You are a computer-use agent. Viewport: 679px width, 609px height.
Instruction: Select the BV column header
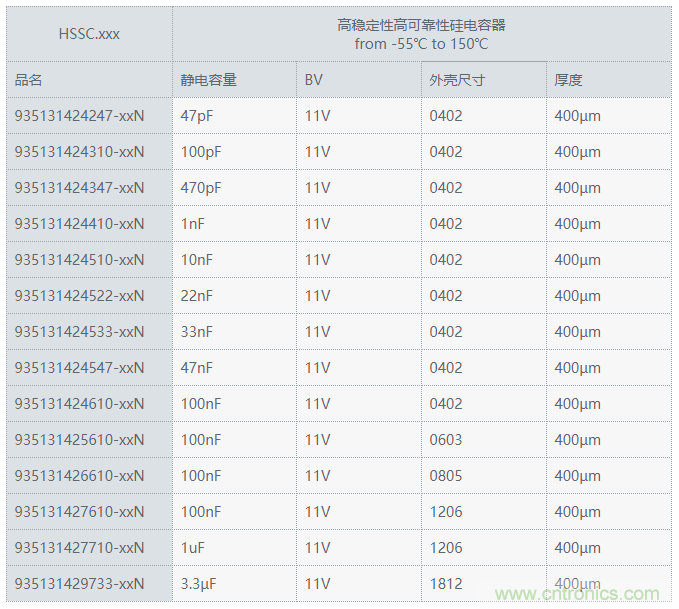click(x=314, y=80)
